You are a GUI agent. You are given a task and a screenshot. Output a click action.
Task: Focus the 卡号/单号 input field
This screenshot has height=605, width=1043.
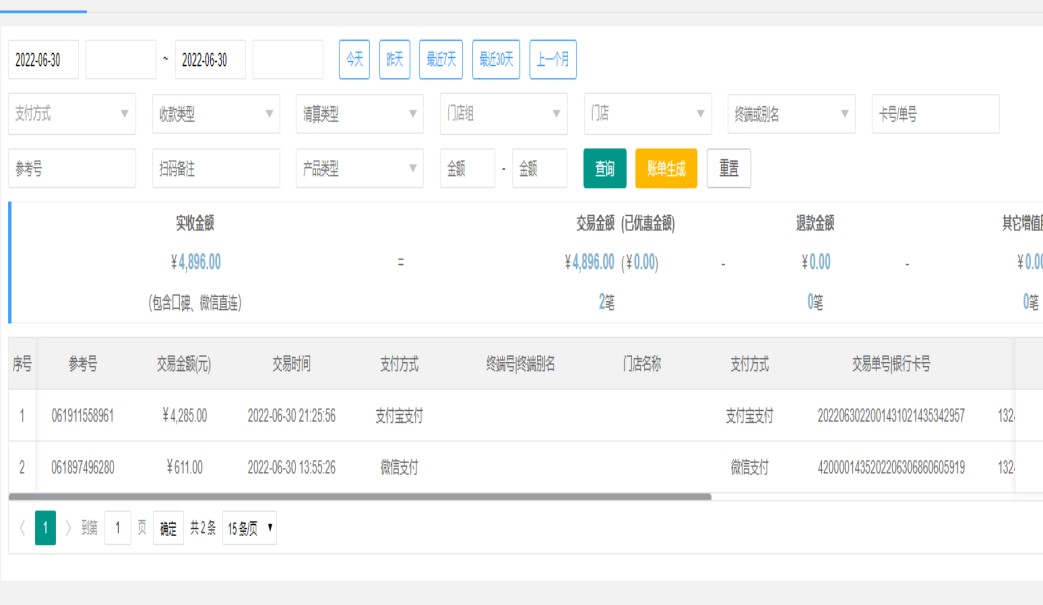(x=936, y=114)
